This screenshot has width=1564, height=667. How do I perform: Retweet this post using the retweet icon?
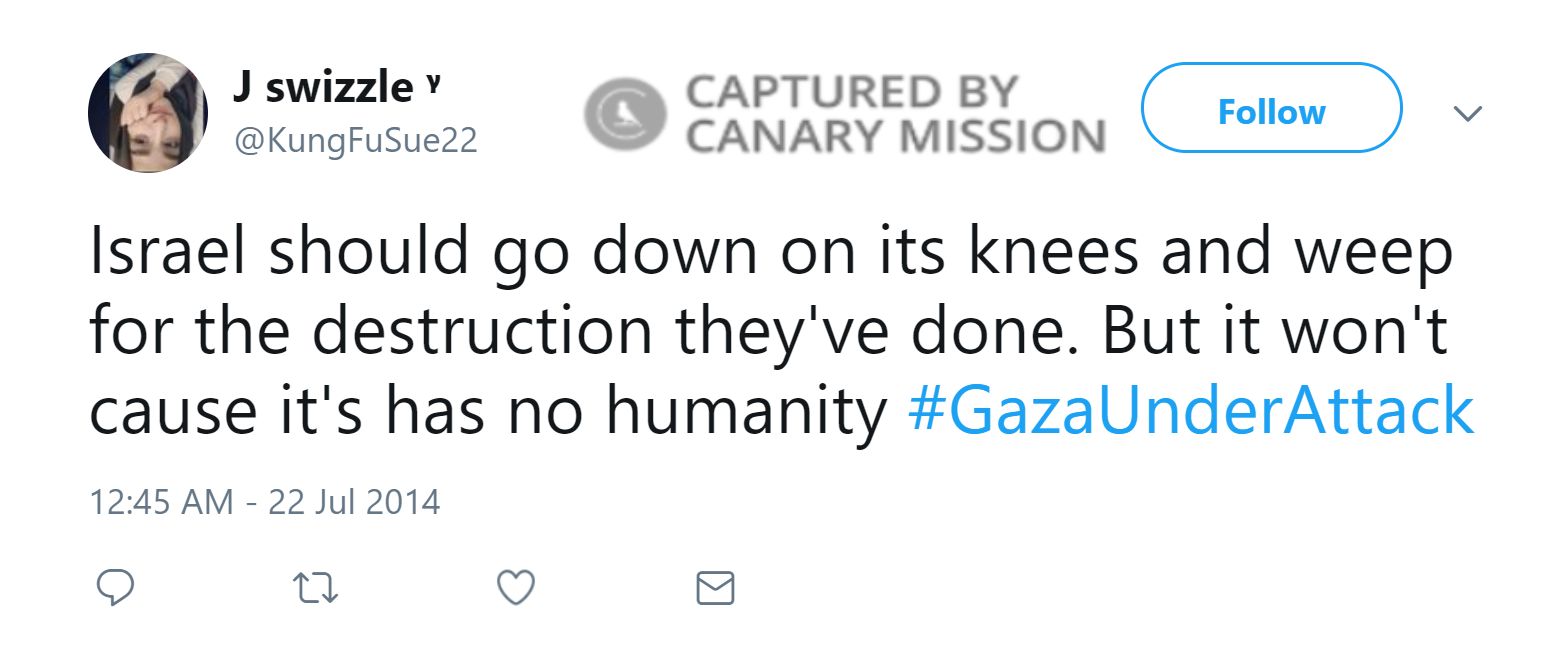(x=315, y=588)
